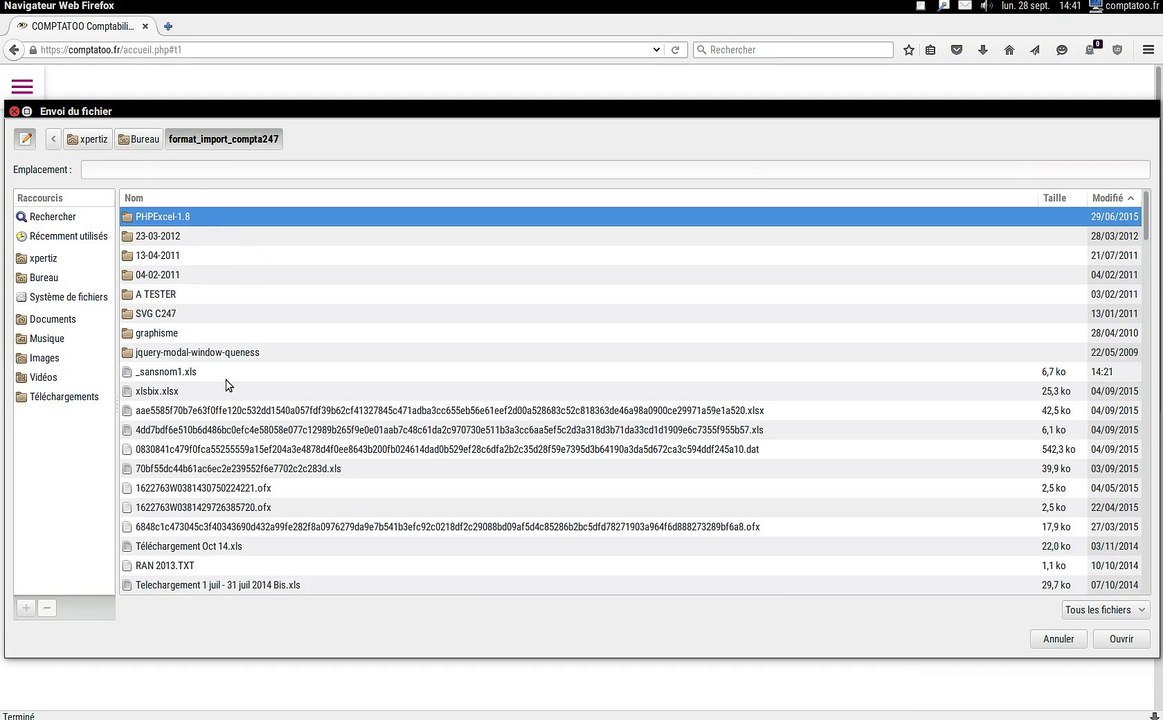Add bookmark with plus button
This screenshot has height=720, width=1163.
[x=26, y=608]
